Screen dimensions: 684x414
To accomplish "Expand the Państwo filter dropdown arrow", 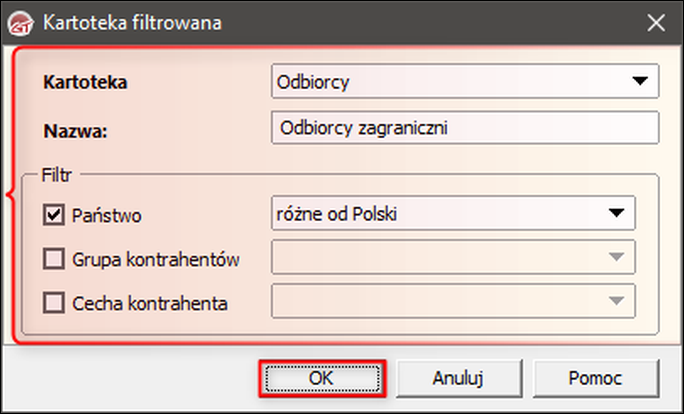I will click(616, 213).
